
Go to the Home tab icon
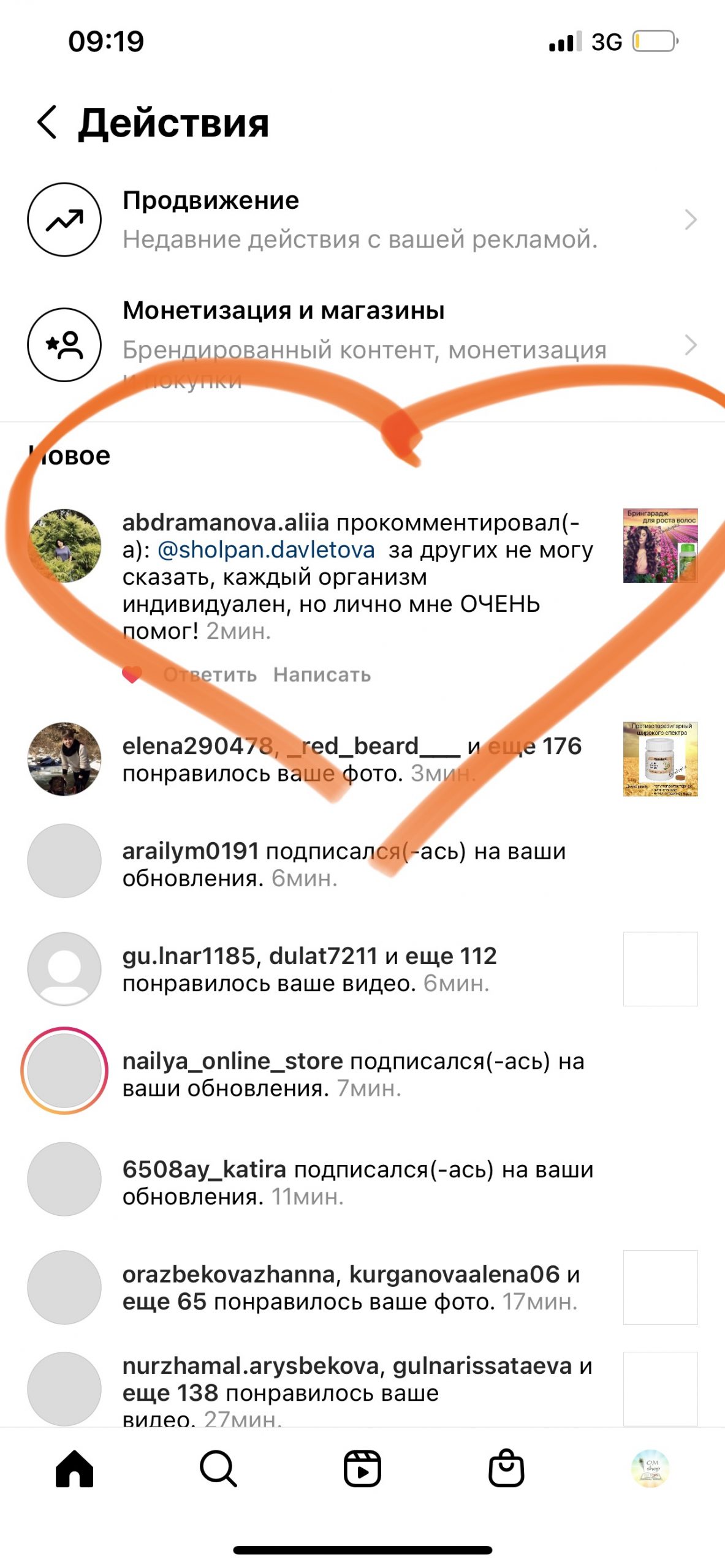click(74, 1468)
